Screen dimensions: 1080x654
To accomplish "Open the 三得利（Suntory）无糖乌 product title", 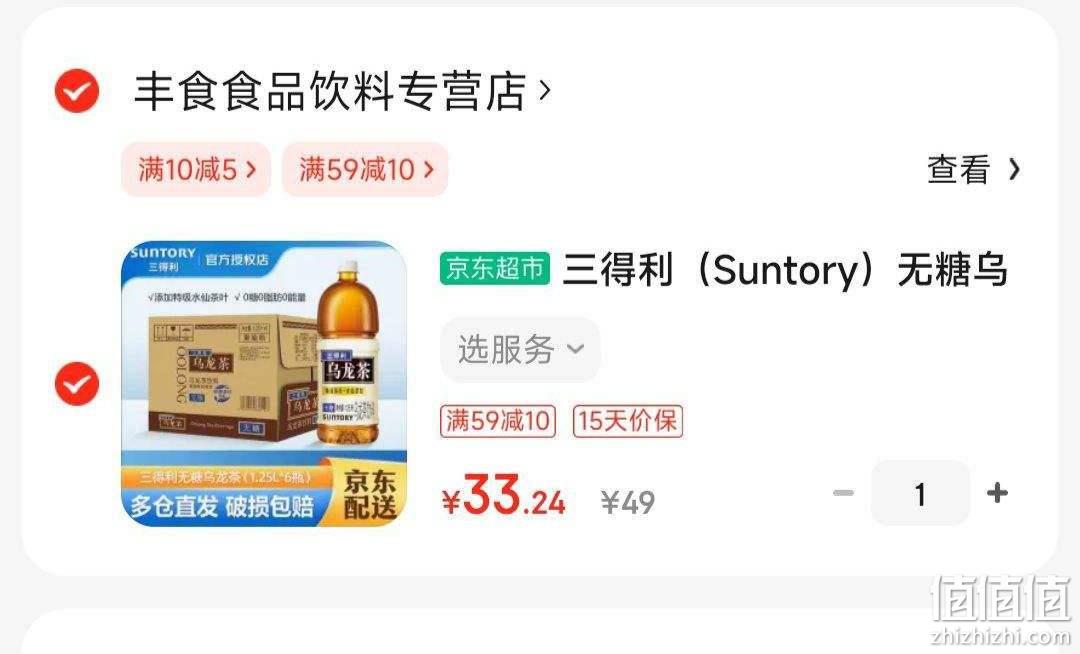I will (785, 269).
